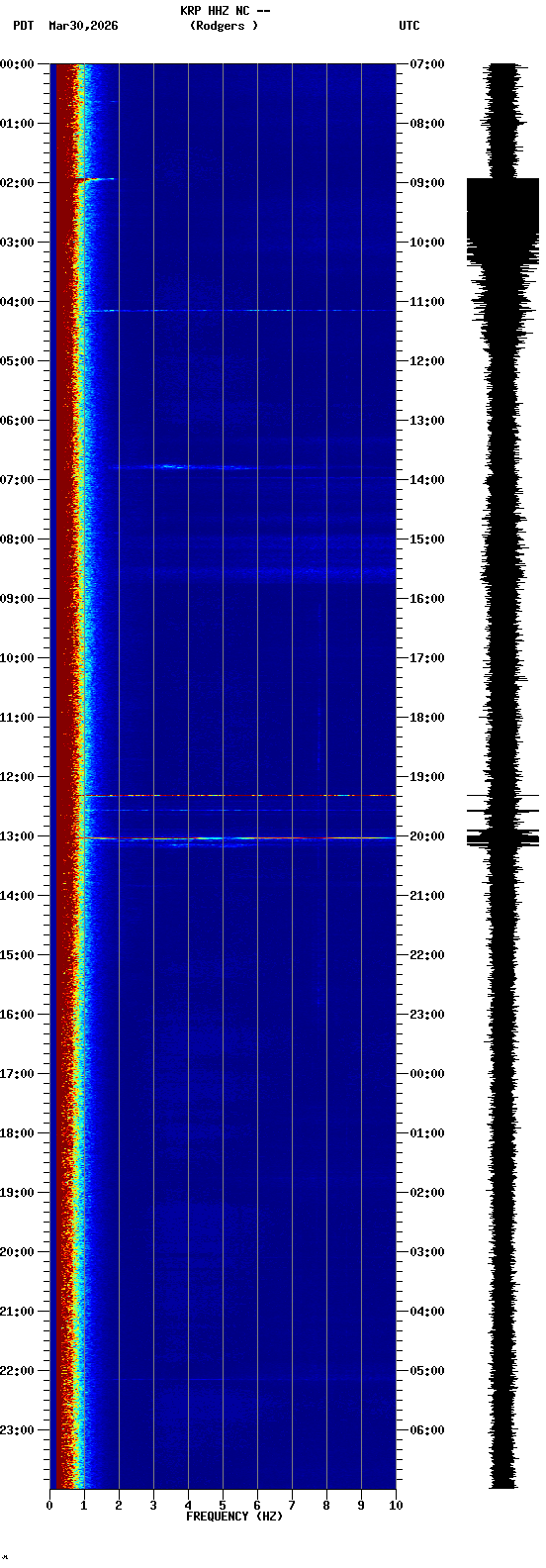The width and height of the screenshot is (546, 1568).
Task: Click the FREQUENCY (HZ) axis label
Action: [234, 1517]
